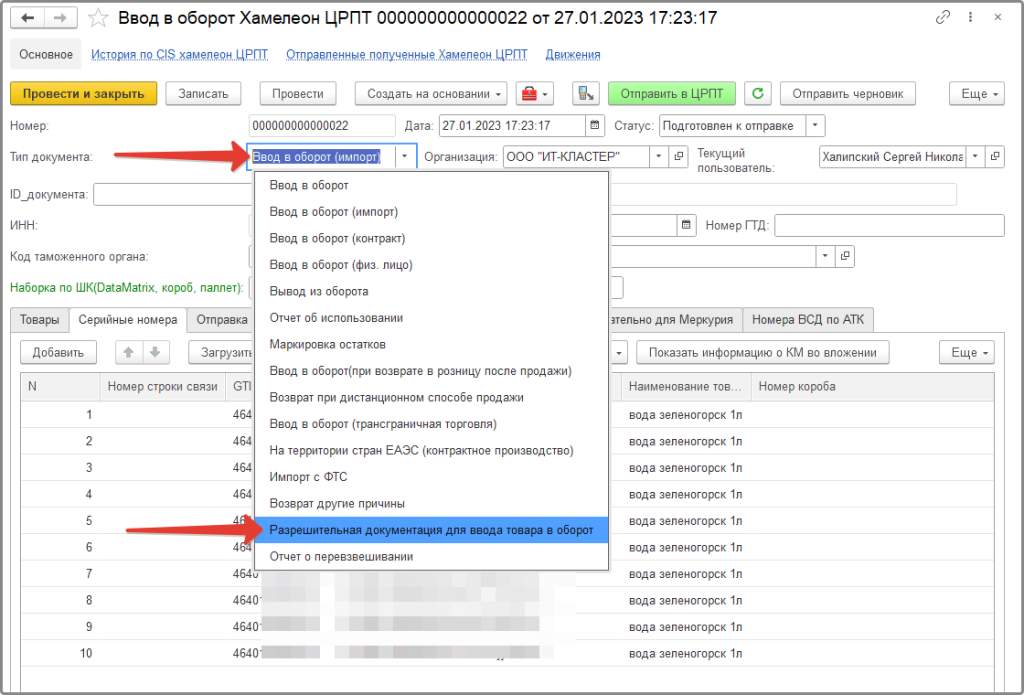This screenshot has width=1024, height=695.
Task: Open История по CIS хамелеон ЦРПТ link
Action: coord(180,55)
